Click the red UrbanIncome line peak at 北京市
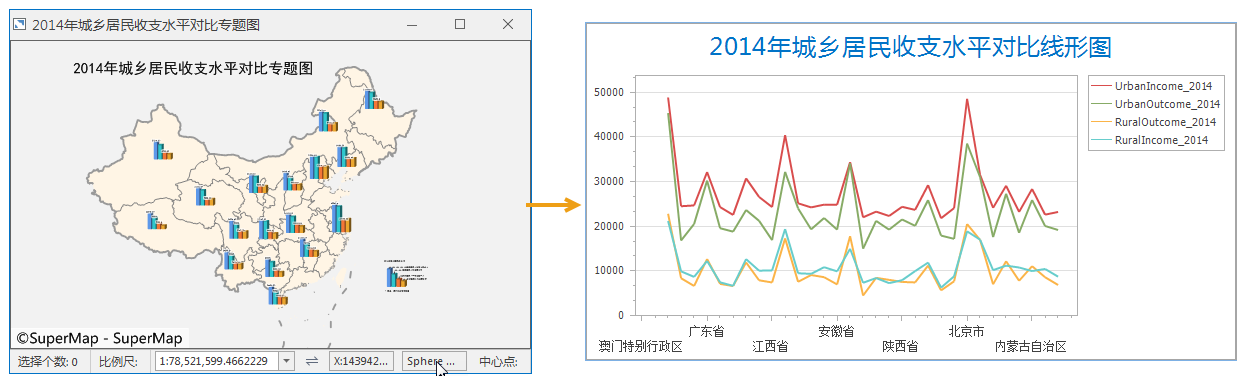Viewport: 1241px width, 376px height. [x=967, y=99]
